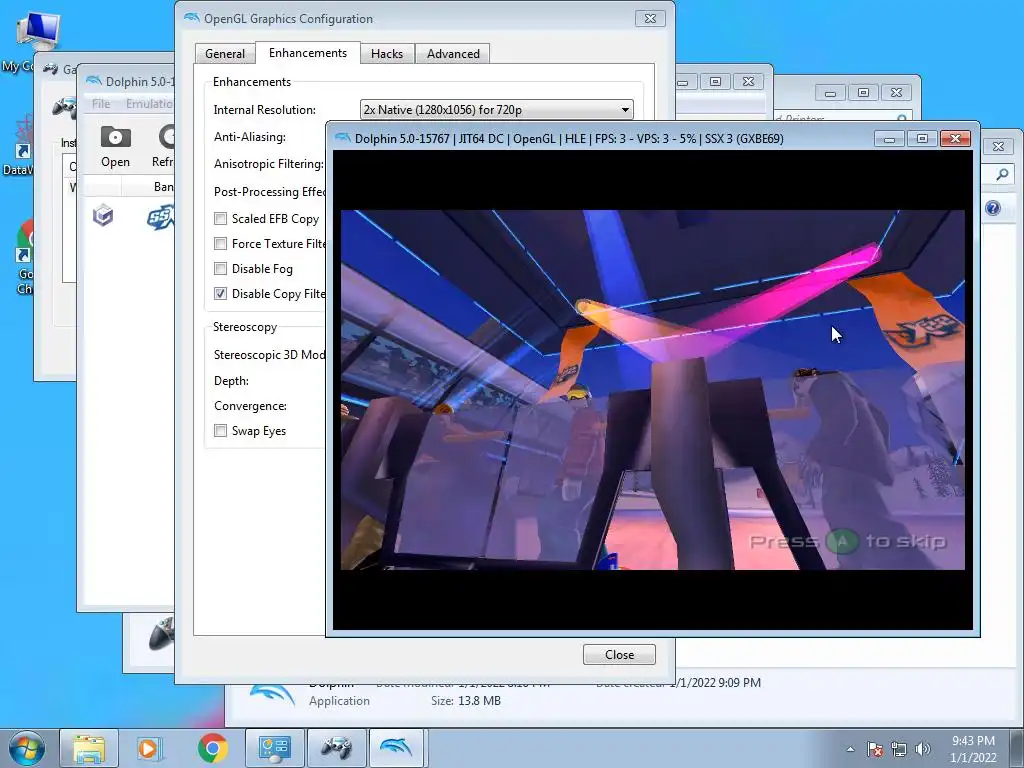The width and height of the screenshot is (1024, 768).
Task: Maximize the SSX 3 game window
Action: point(922,138)
